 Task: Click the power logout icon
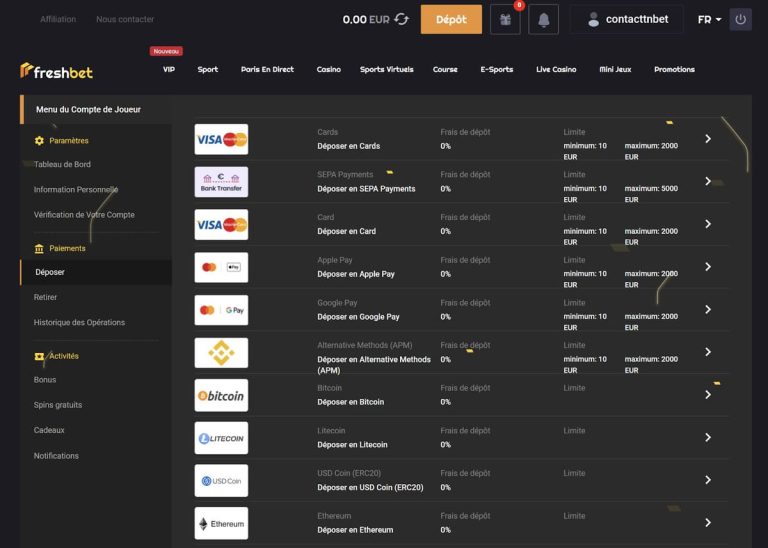coord(740,20)
